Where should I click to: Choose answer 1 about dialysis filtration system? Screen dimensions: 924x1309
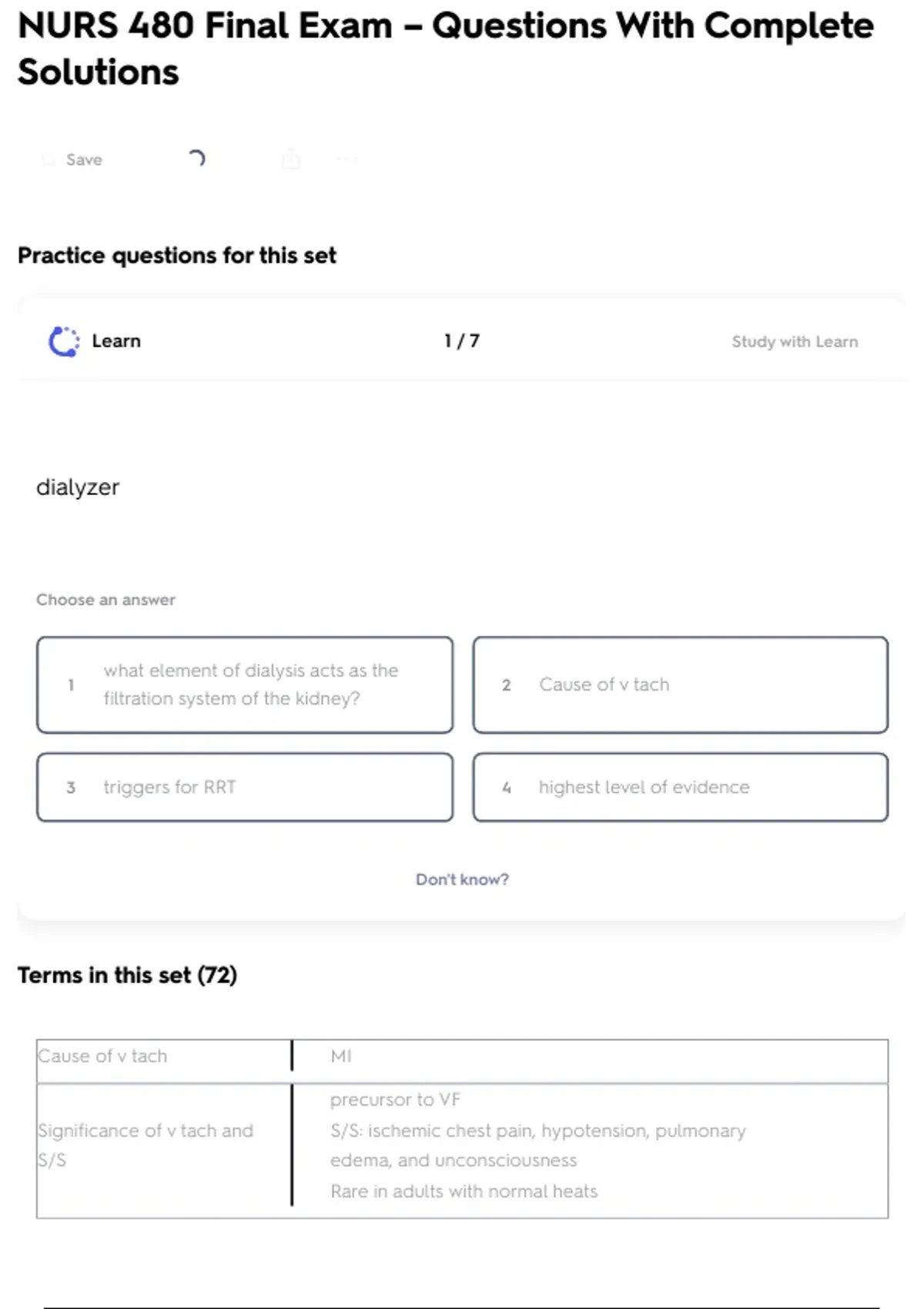coord(245,685)
